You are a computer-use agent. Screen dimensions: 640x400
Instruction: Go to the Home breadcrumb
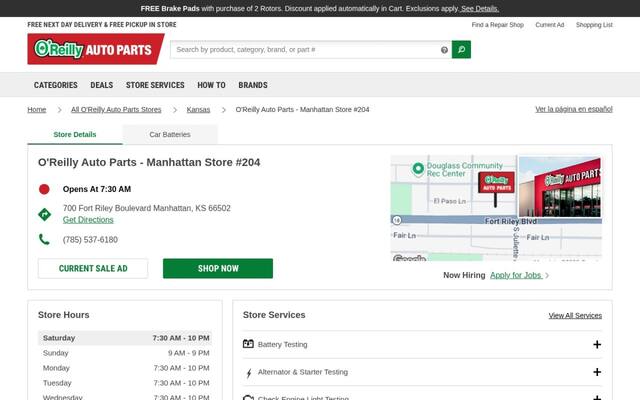[x=37, y=109]
